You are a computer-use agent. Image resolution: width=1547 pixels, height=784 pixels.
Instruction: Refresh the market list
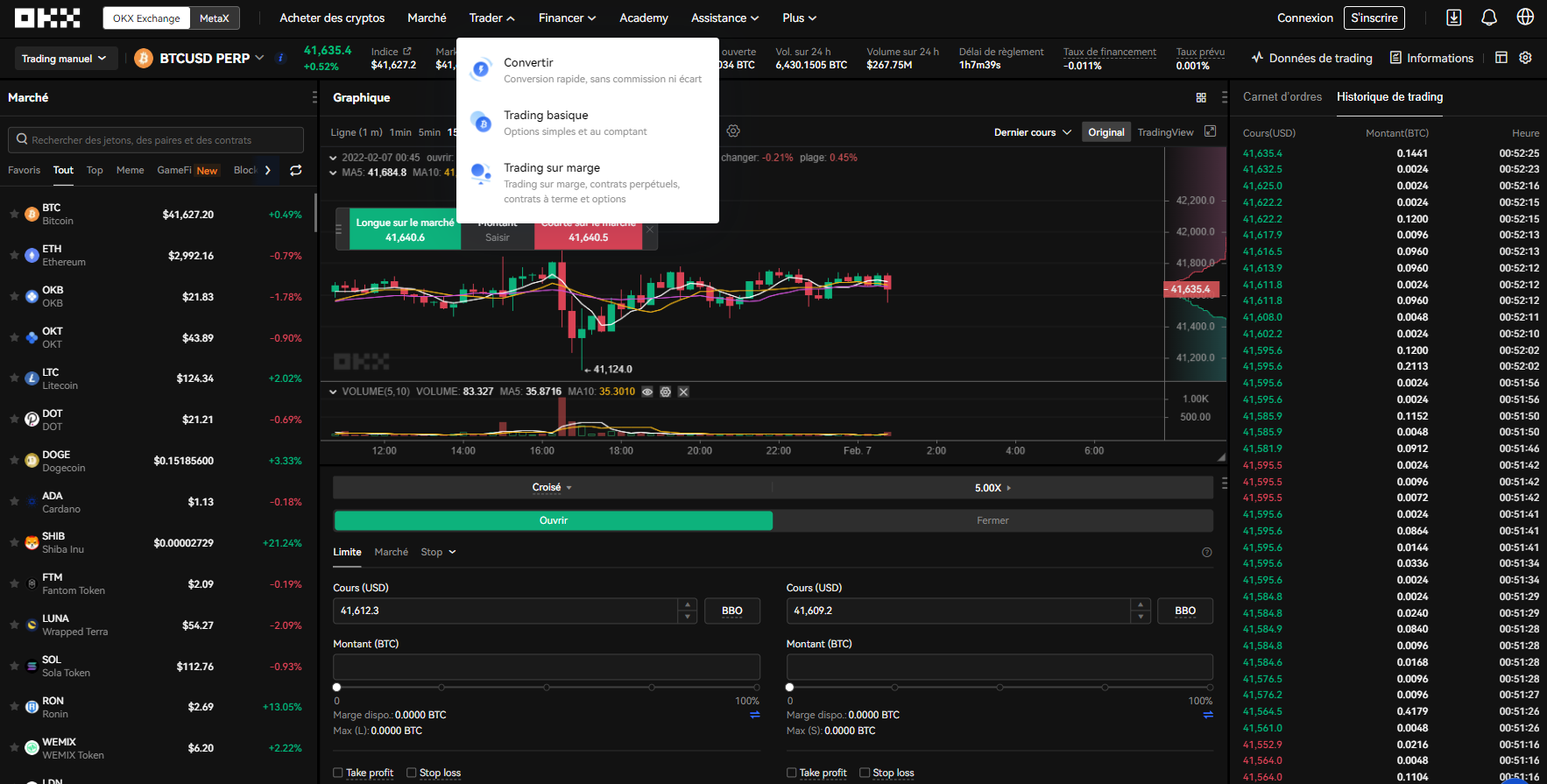coord(296,171)
